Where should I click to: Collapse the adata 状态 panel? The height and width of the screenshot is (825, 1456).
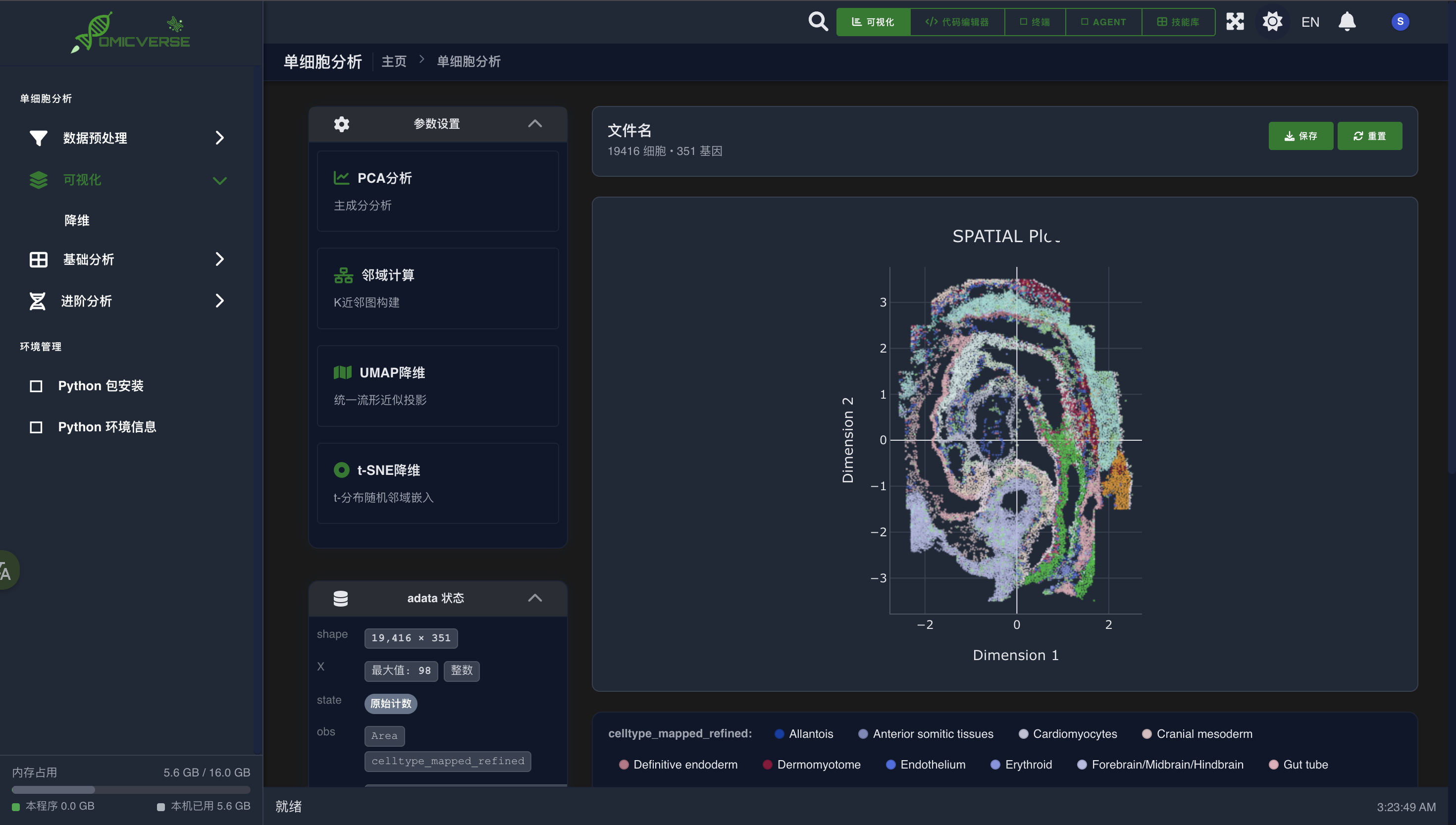pos(535,598)
